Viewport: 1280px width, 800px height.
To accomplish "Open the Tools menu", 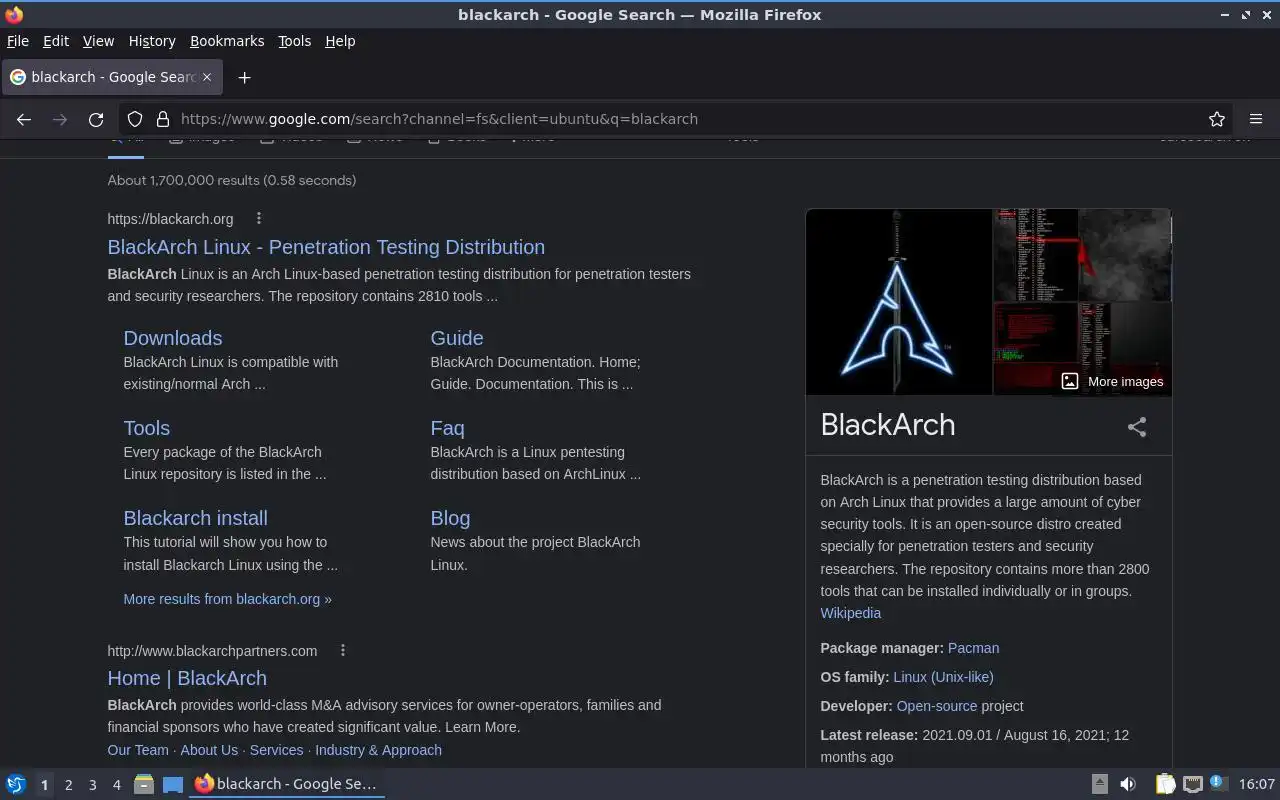I will 294,41.
